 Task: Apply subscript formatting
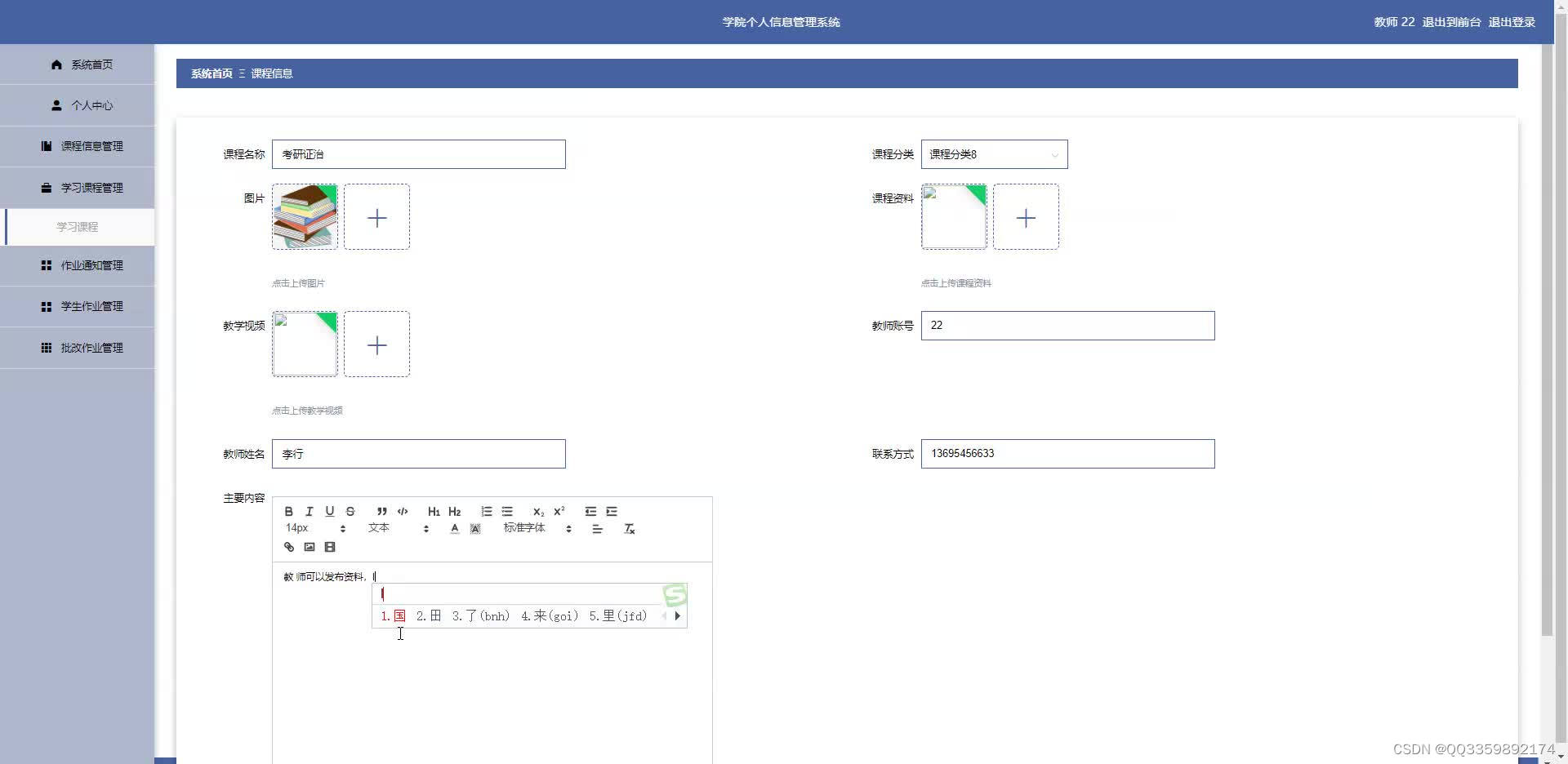click(538, 512)
